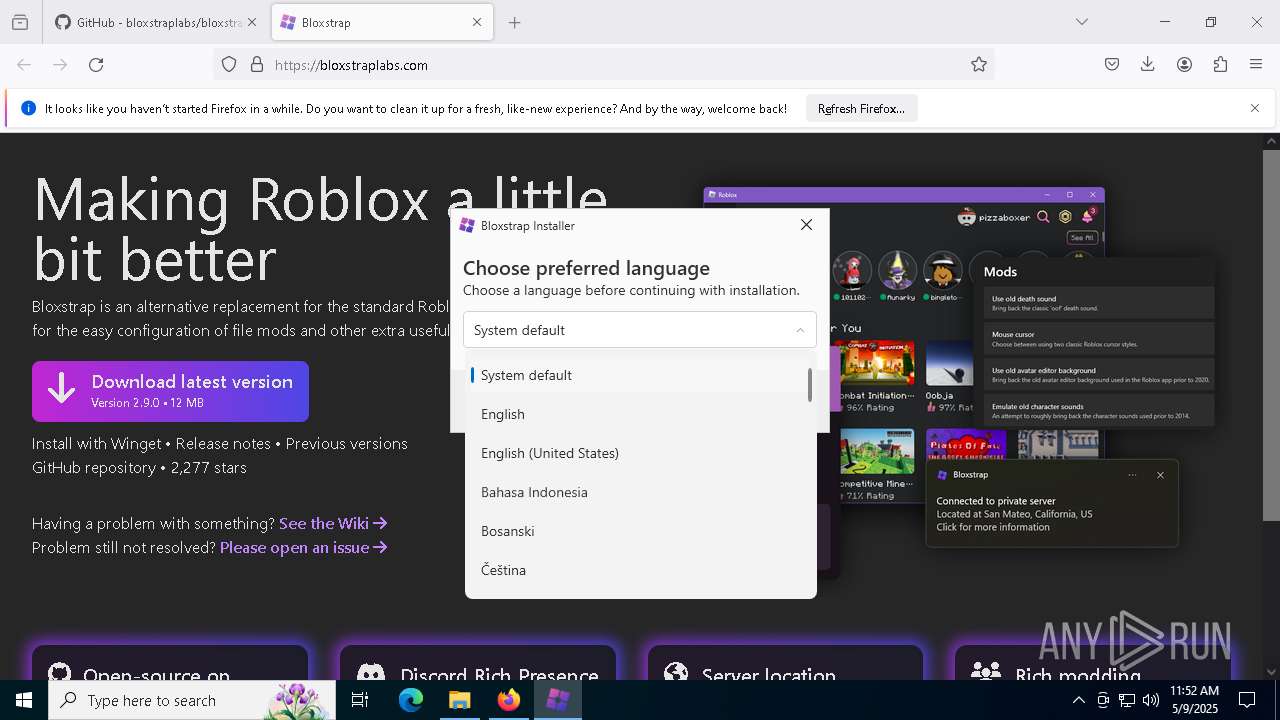Click the page vertical scrollbar

(1271, 335)
